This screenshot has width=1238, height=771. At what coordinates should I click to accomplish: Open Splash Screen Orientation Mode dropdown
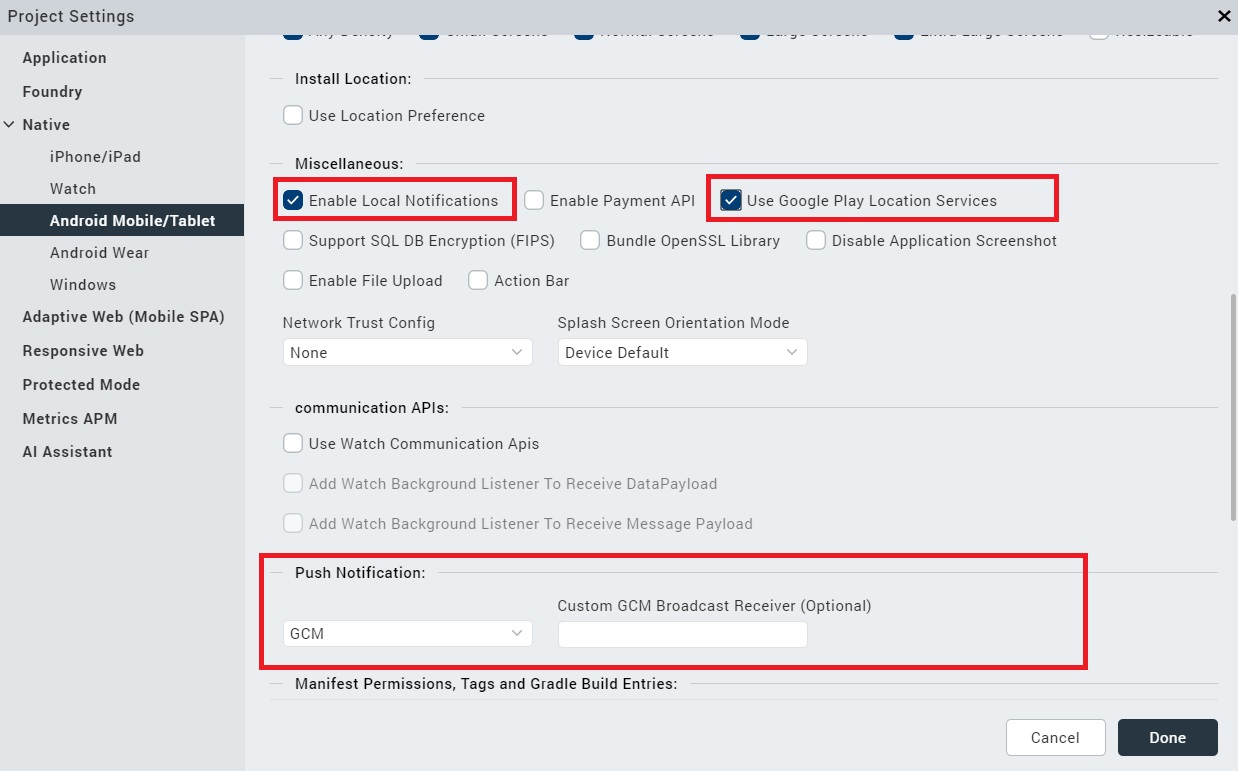coord(682,352)
